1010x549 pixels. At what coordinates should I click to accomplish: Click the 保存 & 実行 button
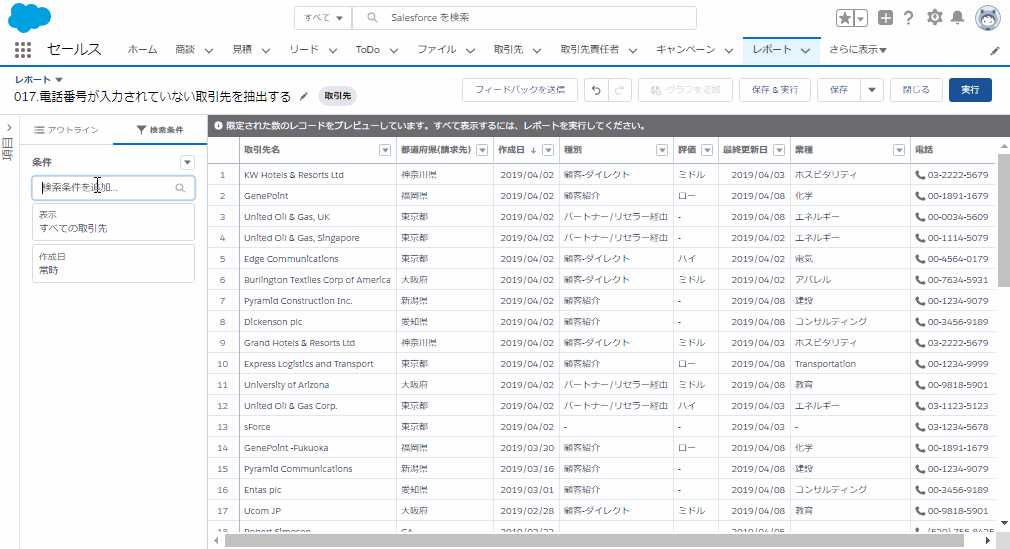point(775,90)
